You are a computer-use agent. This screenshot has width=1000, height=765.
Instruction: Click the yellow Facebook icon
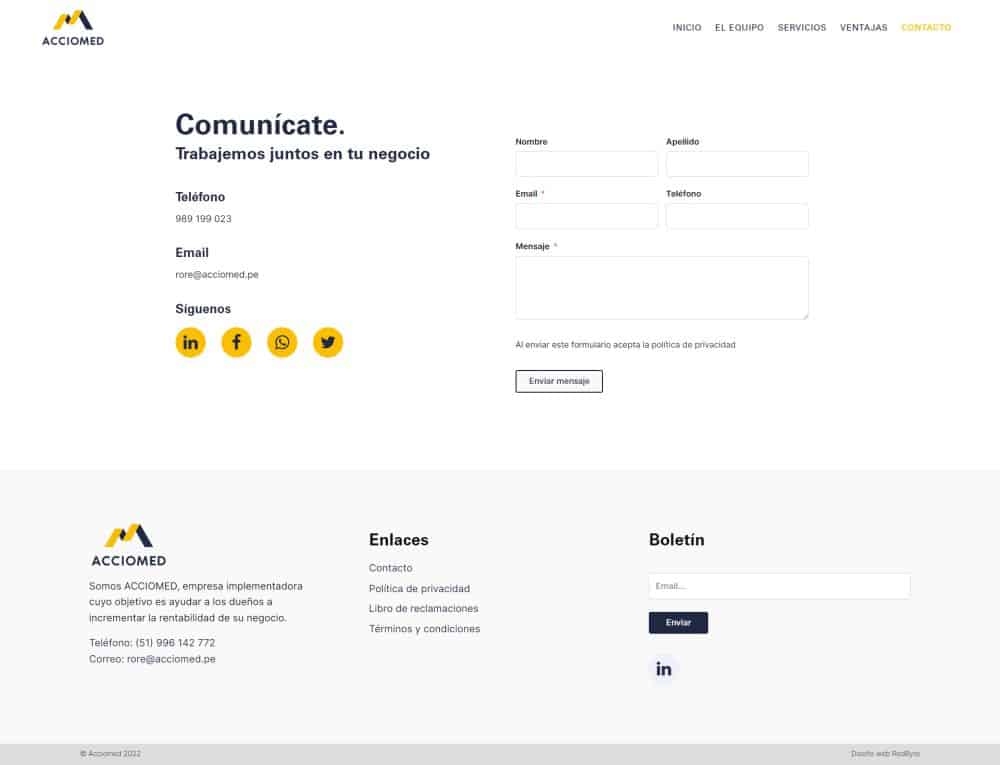(x=236, y=343)
